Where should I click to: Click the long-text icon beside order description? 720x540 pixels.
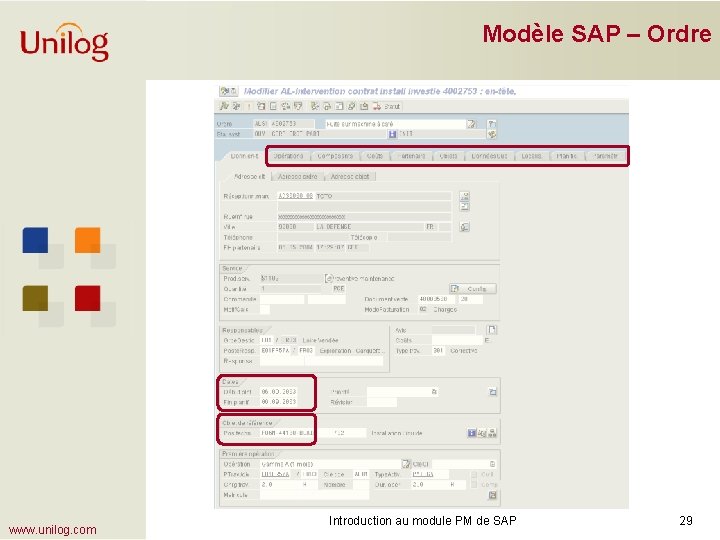[x=472, y=124]
